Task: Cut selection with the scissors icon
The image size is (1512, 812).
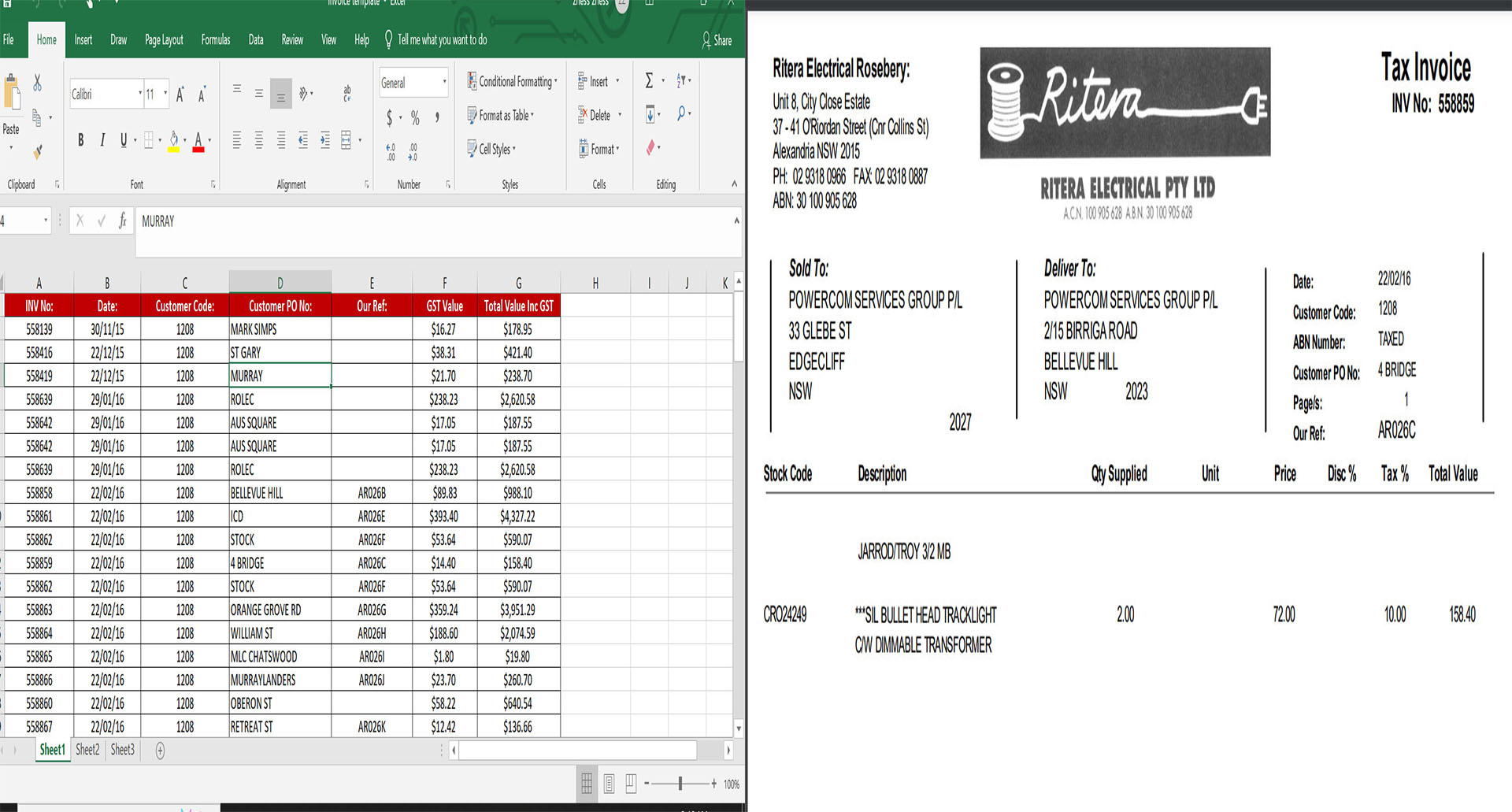Action: (x=37, y=83)
